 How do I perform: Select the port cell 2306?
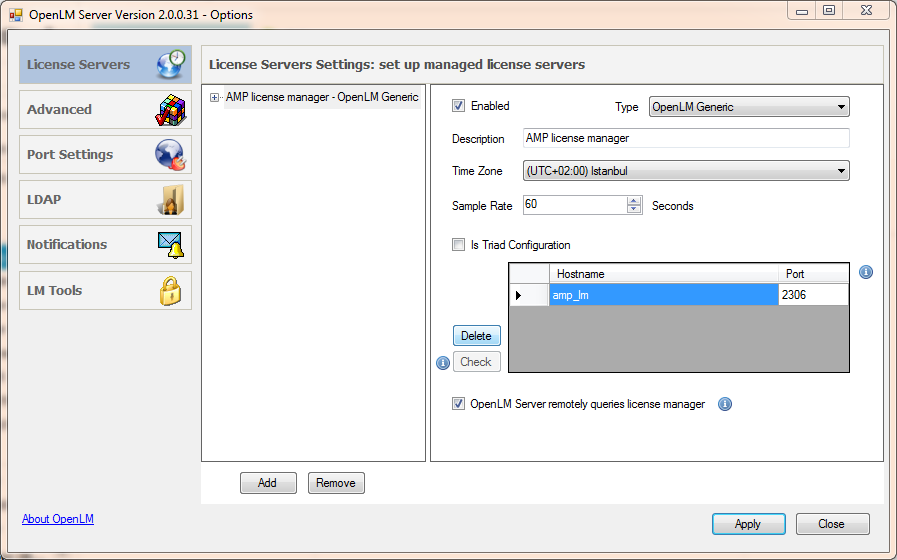[x=813, y=295]
